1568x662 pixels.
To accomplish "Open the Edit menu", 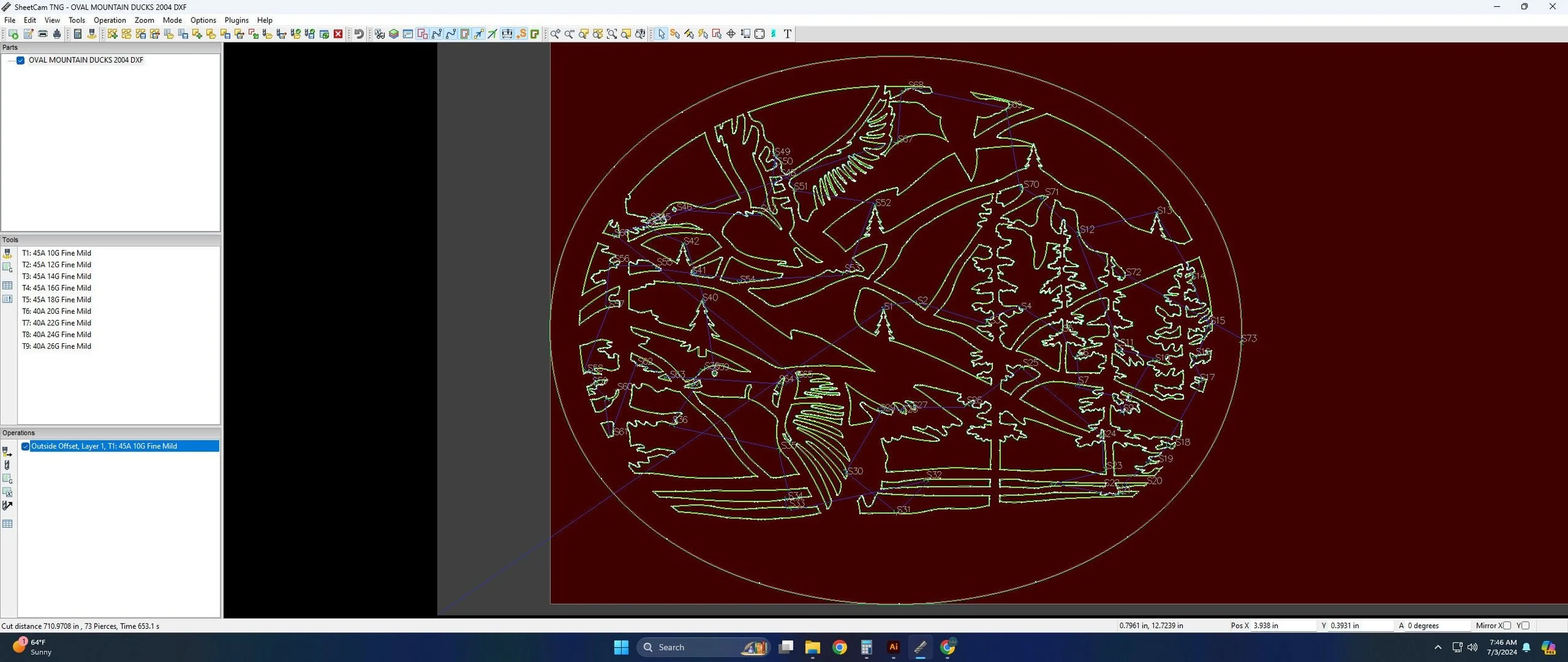I will coord(29,20).
